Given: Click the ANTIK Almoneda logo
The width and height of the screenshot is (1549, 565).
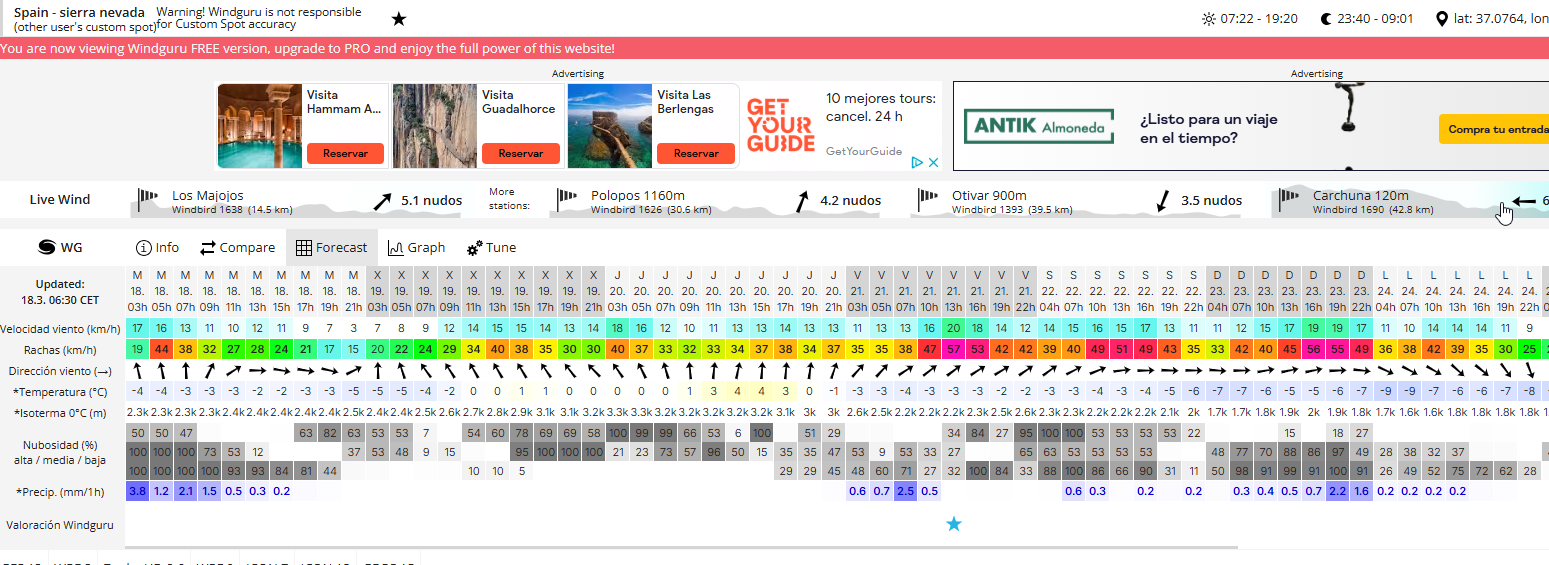Looking at the screenshot, I should pyautogui.click(x=1040, y=127).
